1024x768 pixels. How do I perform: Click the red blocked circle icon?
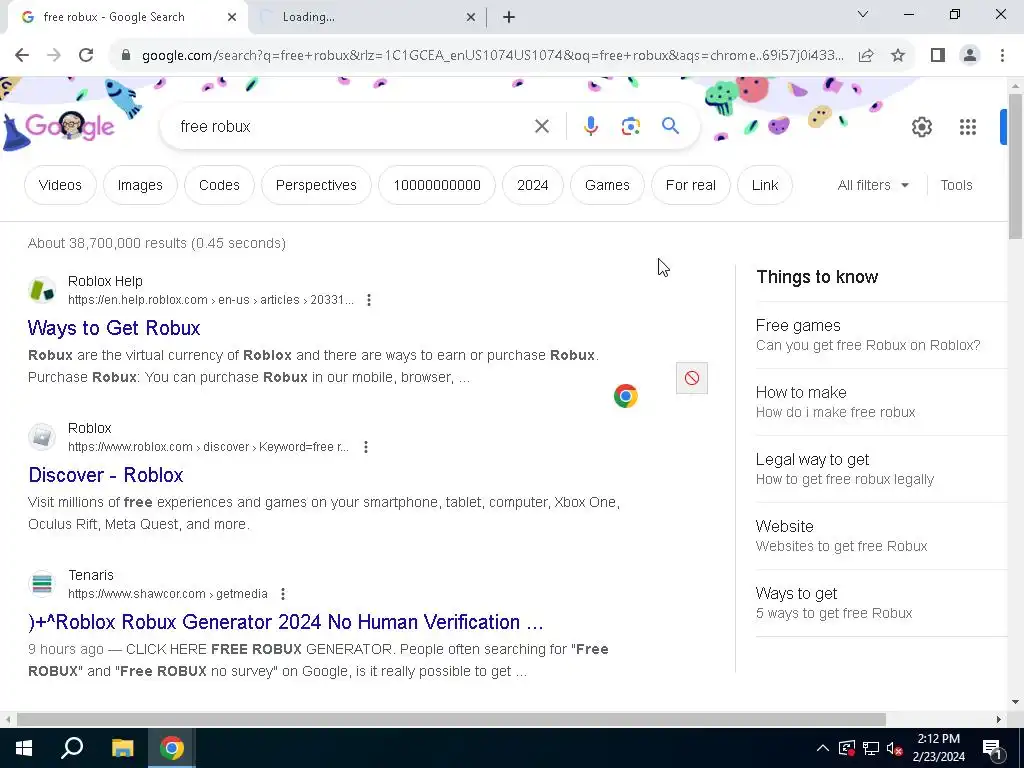(x=692, y=378)
